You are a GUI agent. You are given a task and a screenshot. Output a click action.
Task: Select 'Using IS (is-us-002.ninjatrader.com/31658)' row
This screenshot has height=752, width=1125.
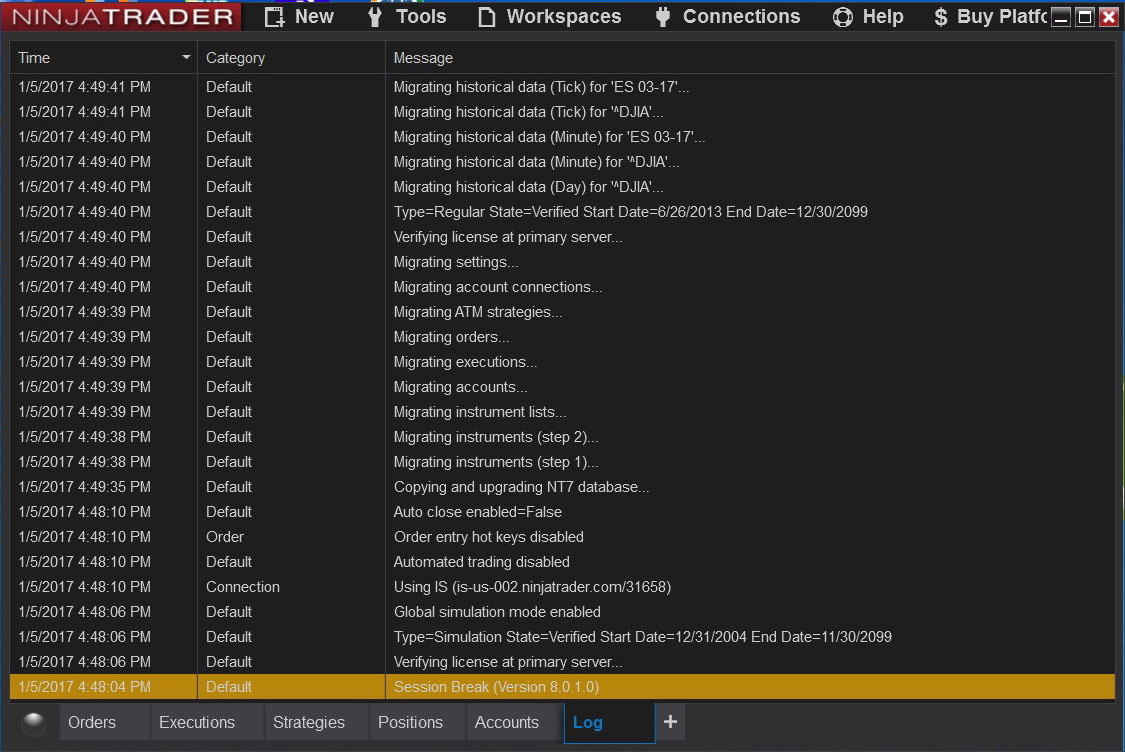click(x=562, y=587)
